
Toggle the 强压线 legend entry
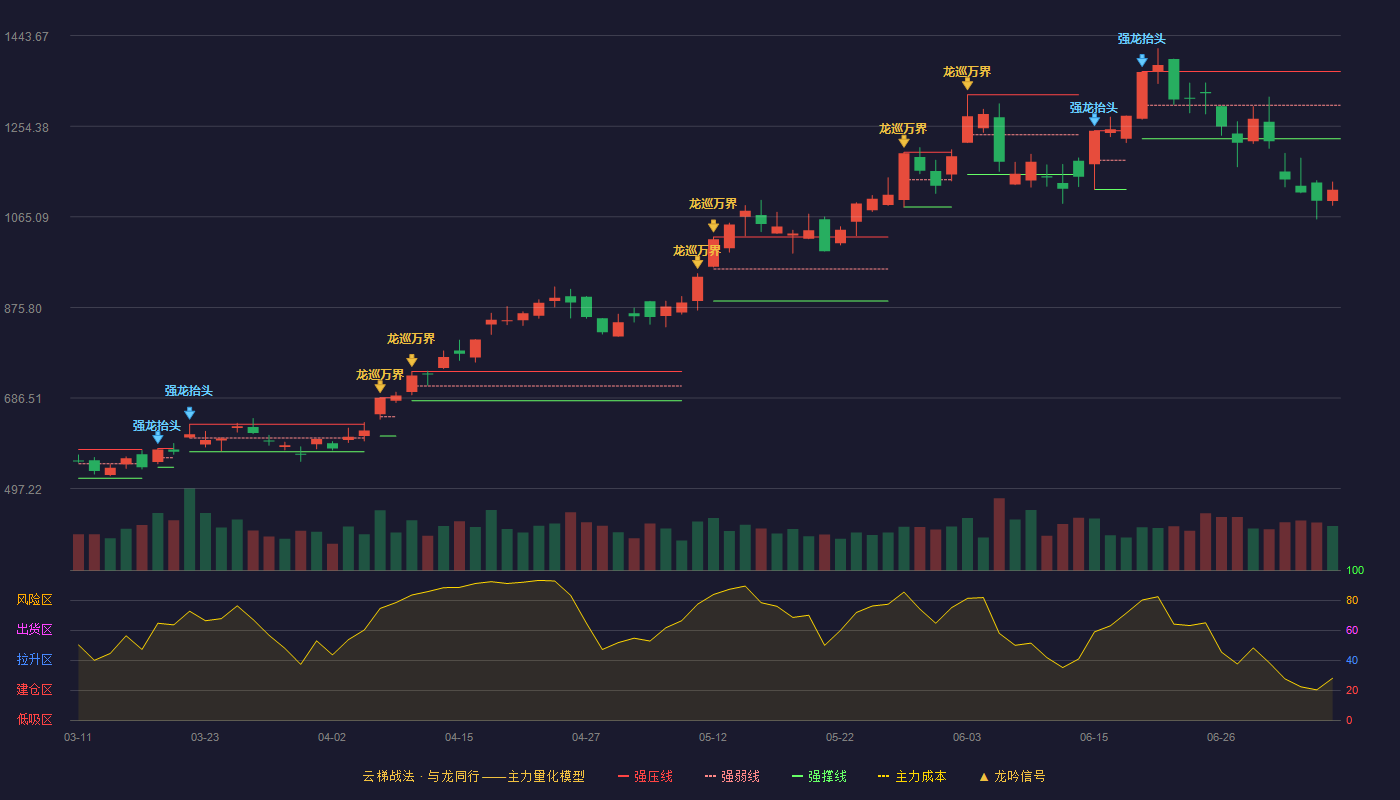[x=645, y=776]
